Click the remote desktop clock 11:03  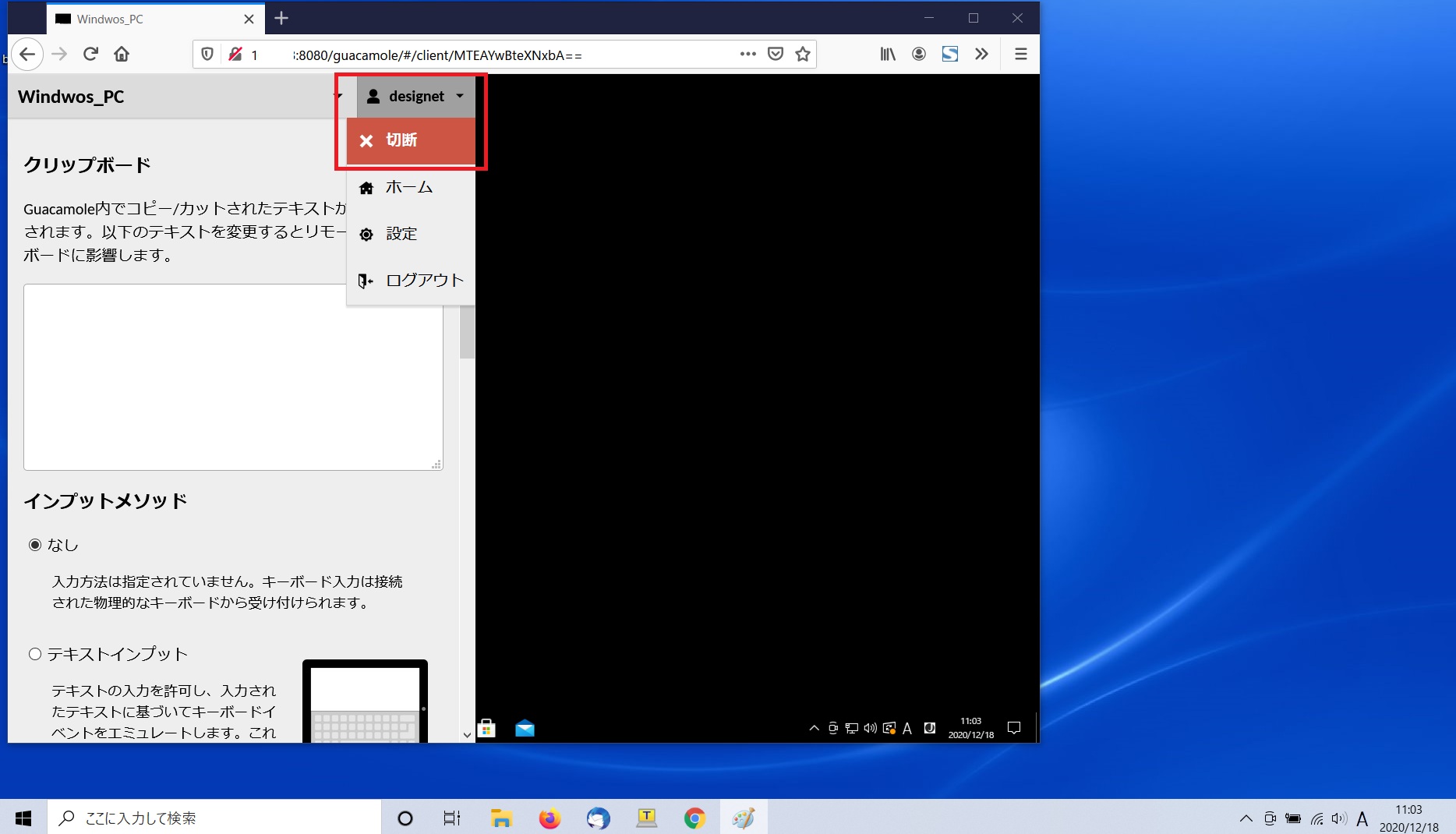tap(971, 728)
